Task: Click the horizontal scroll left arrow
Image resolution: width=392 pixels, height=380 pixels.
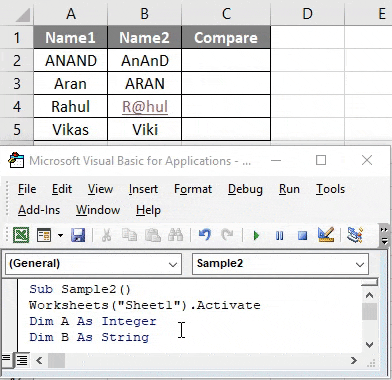Action: [39, 360]
